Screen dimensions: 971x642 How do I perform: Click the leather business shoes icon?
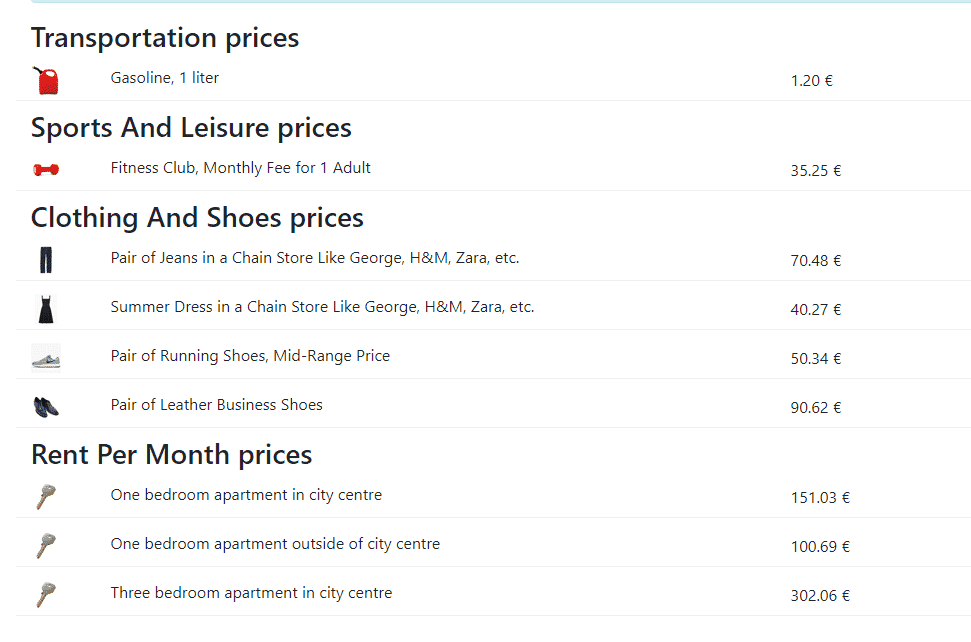[x=46, y=407]
